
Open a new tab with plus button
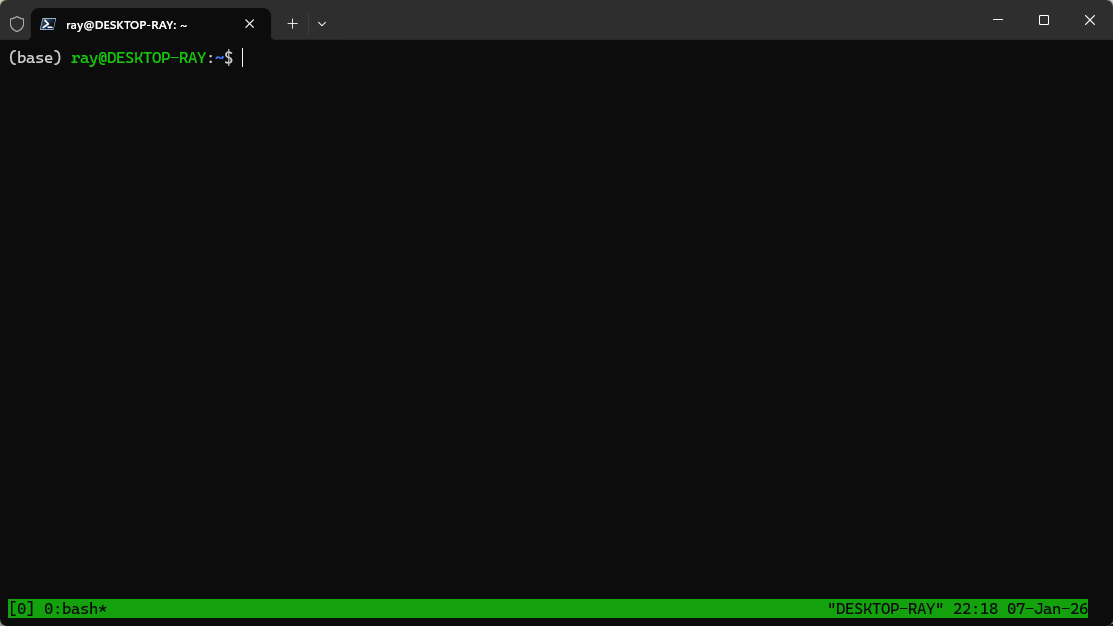pos(292,23)
